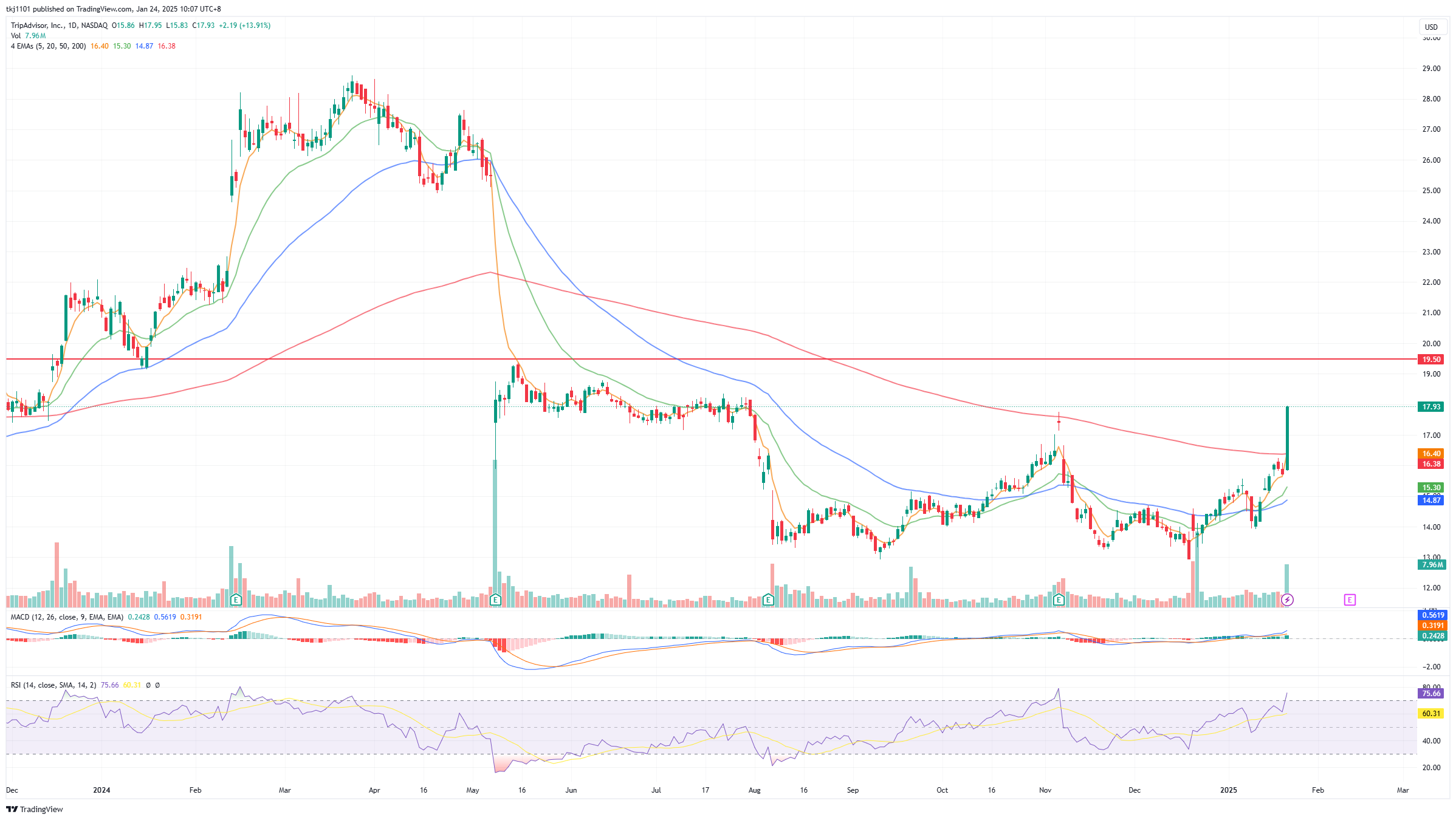Click the 7.96M volume axis label
This screenshot has height=820, width=1456.
[x=1431, y=565]
